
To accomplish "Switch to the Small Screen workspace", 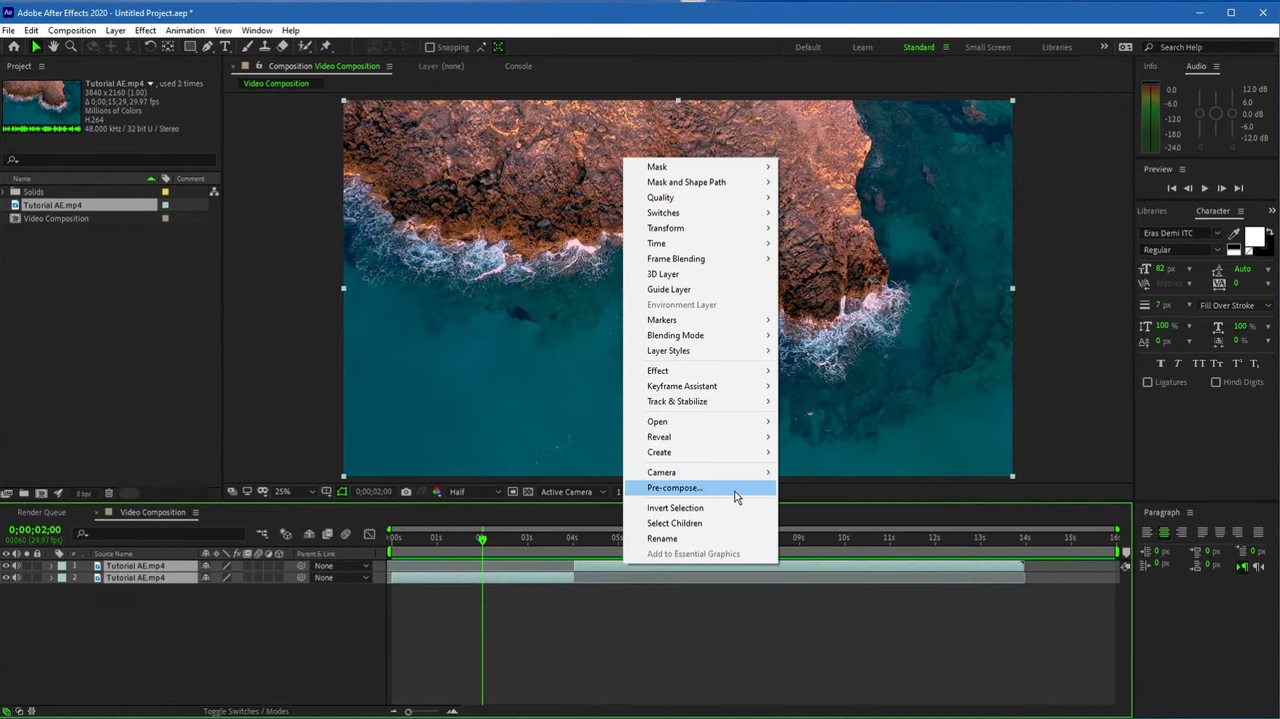I will pyautogui.click(x=987, y=47).
